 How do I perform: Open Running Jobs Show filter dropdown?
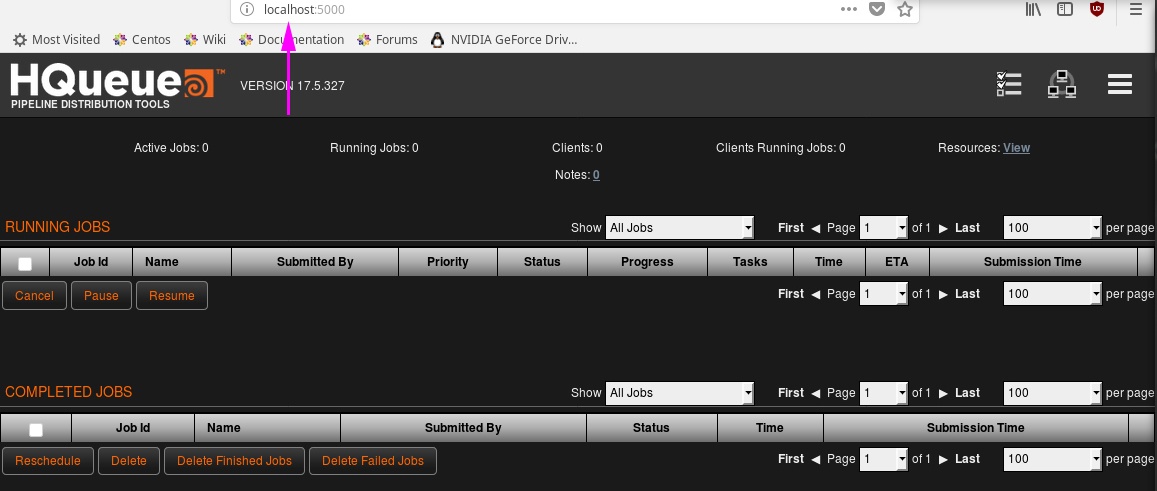pyautogui.click(x=680, y=227)
